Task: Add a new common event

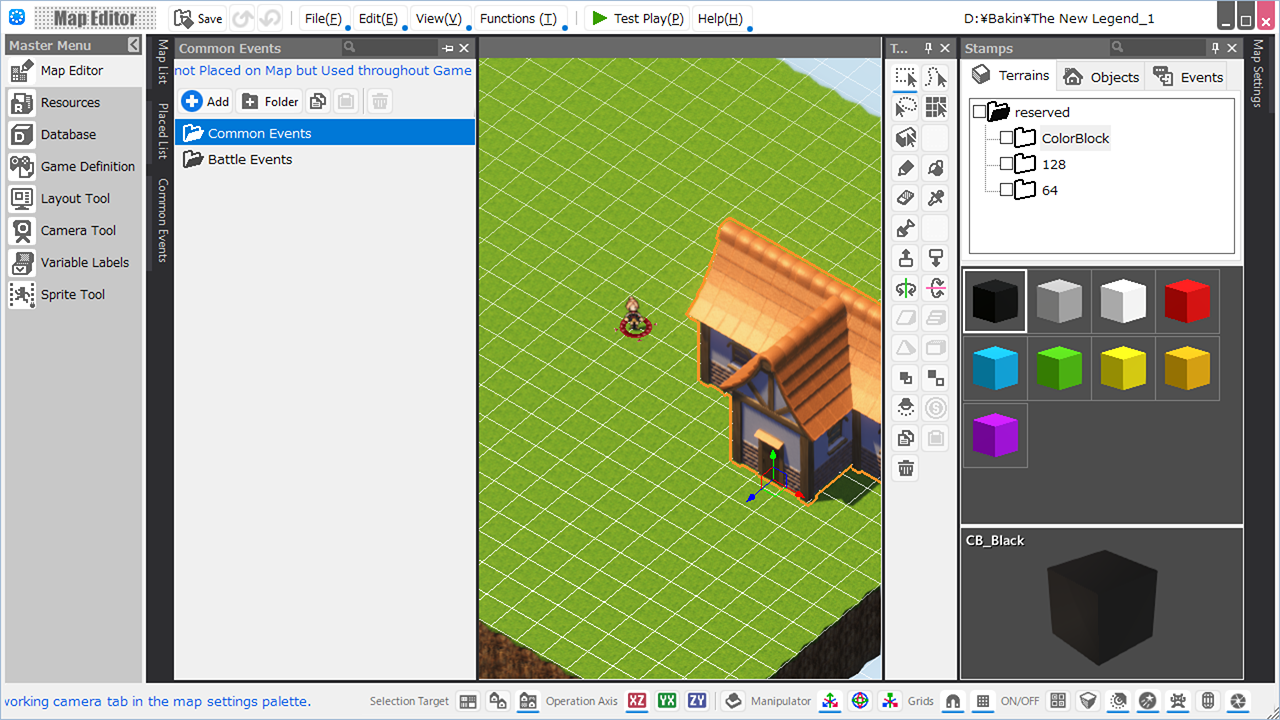Action: [206, 101]
